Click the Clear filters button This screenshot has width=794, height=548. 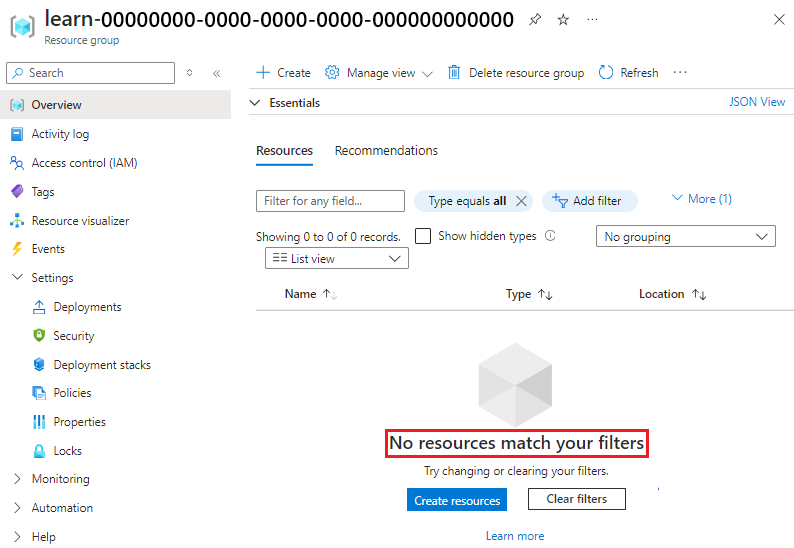[576, 499]
